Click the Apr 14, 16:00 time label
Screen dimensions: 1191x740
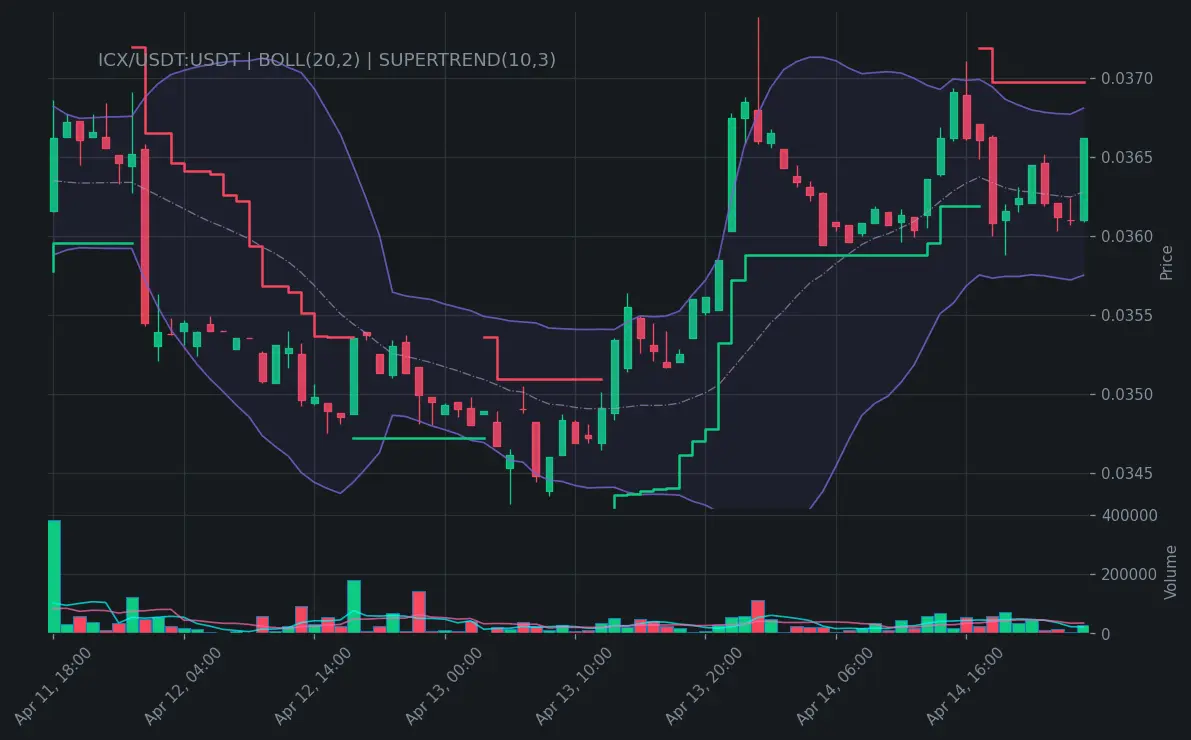[x=965, y=687]
